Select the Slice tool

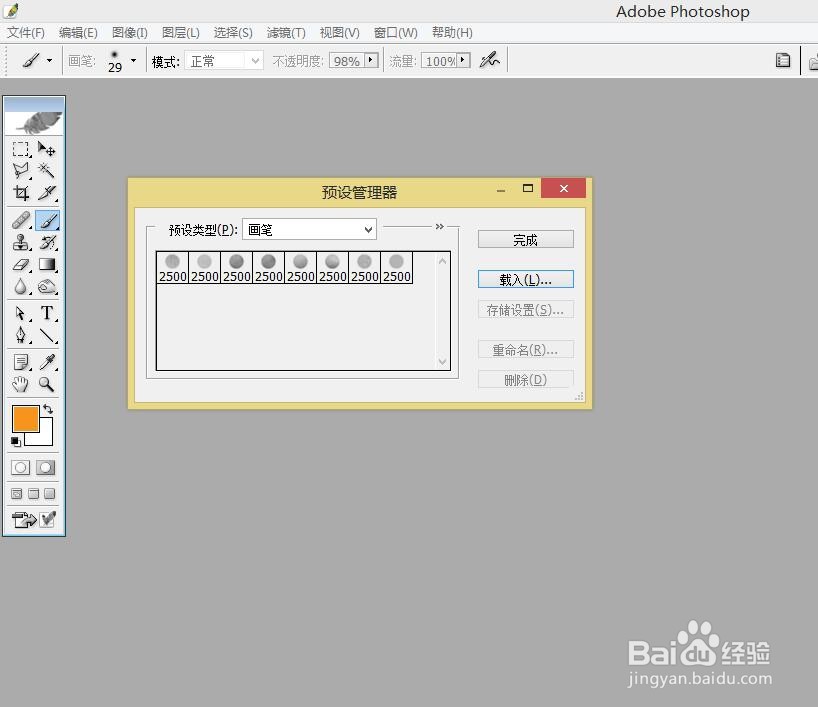[x=46, y=193]
